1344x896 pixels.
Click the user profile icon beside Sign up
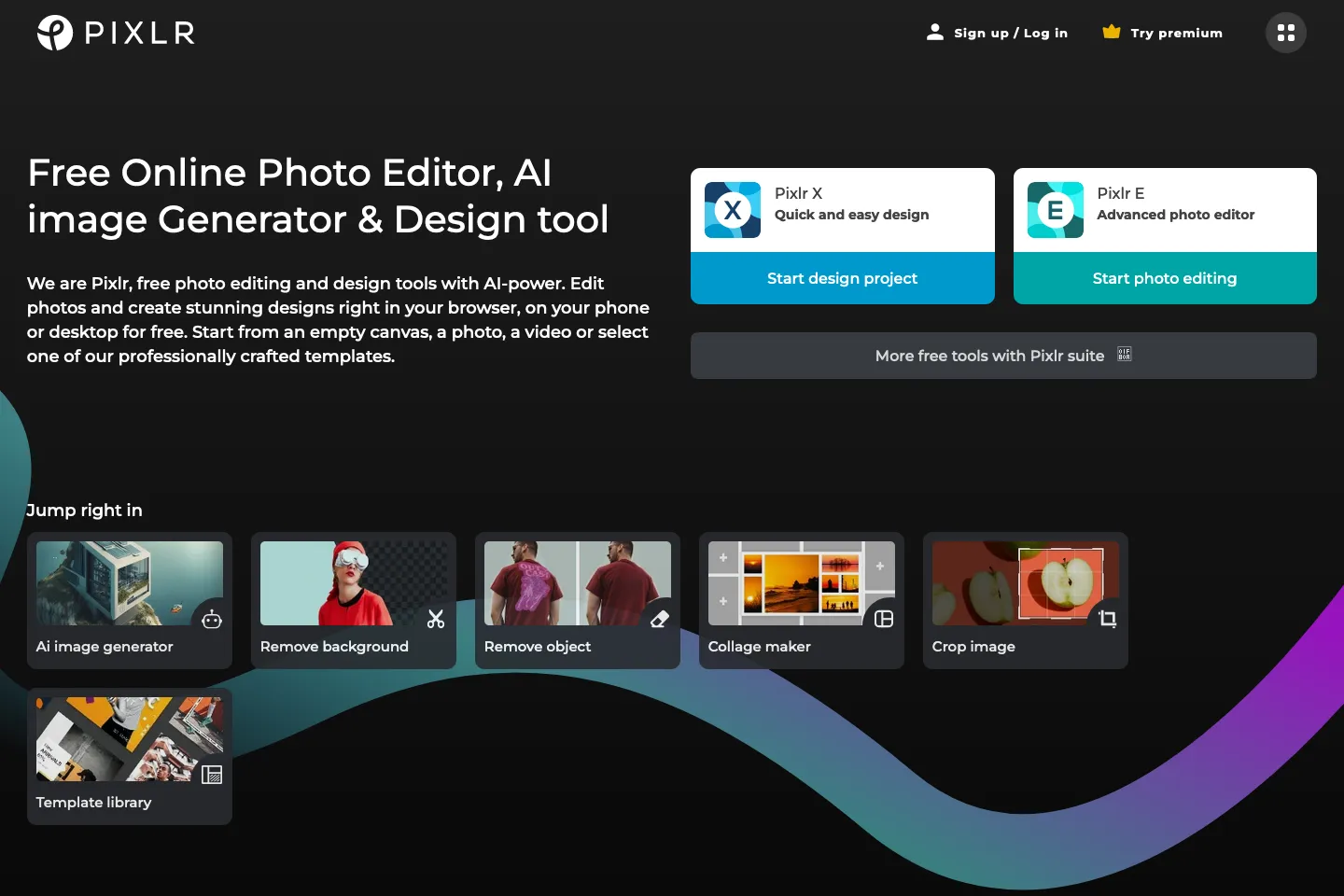point(934,33)
